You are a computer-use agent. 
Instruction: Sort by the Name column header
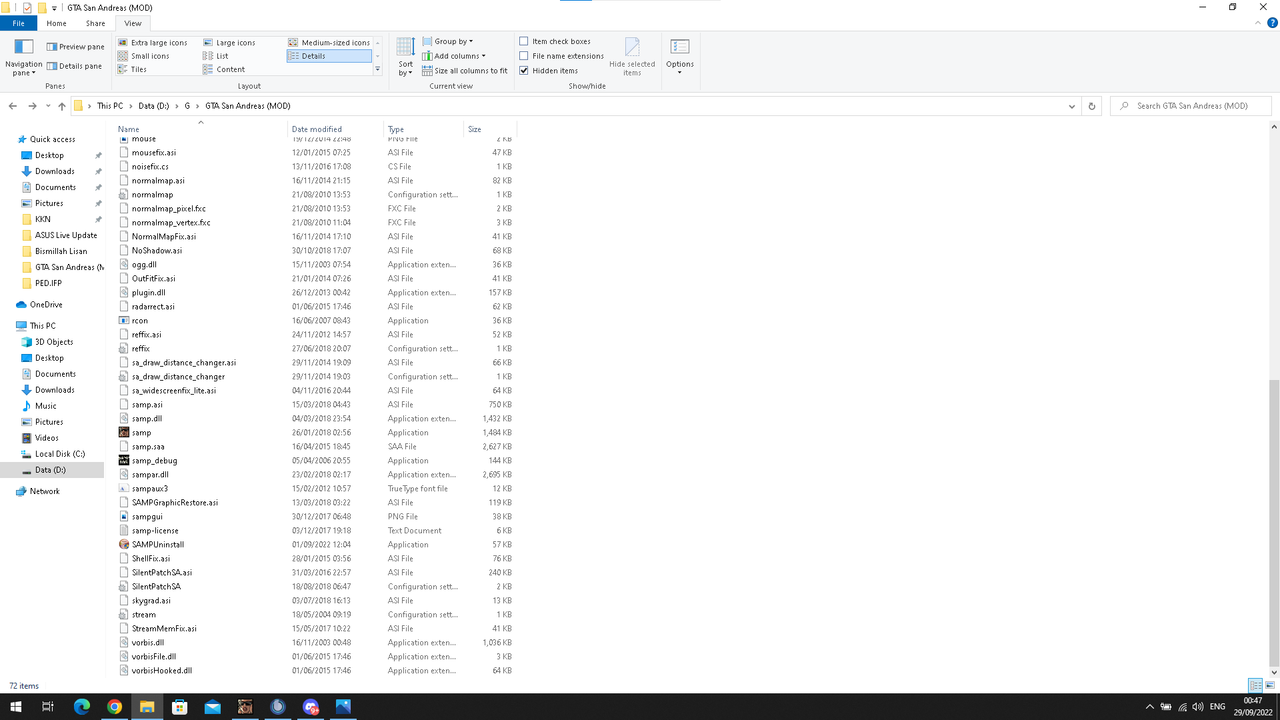(x=200, y=129)
